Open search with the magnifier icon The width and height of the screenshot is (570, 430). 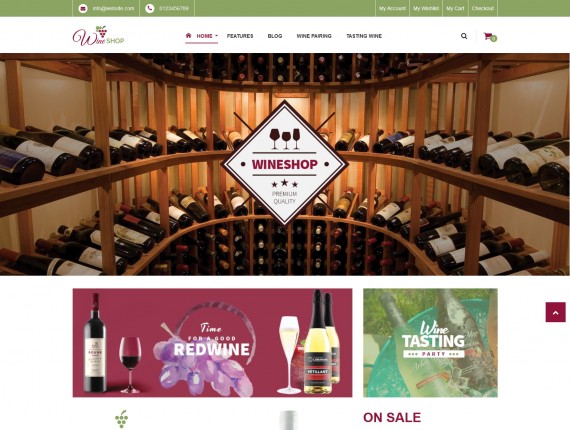pos(464,36)
